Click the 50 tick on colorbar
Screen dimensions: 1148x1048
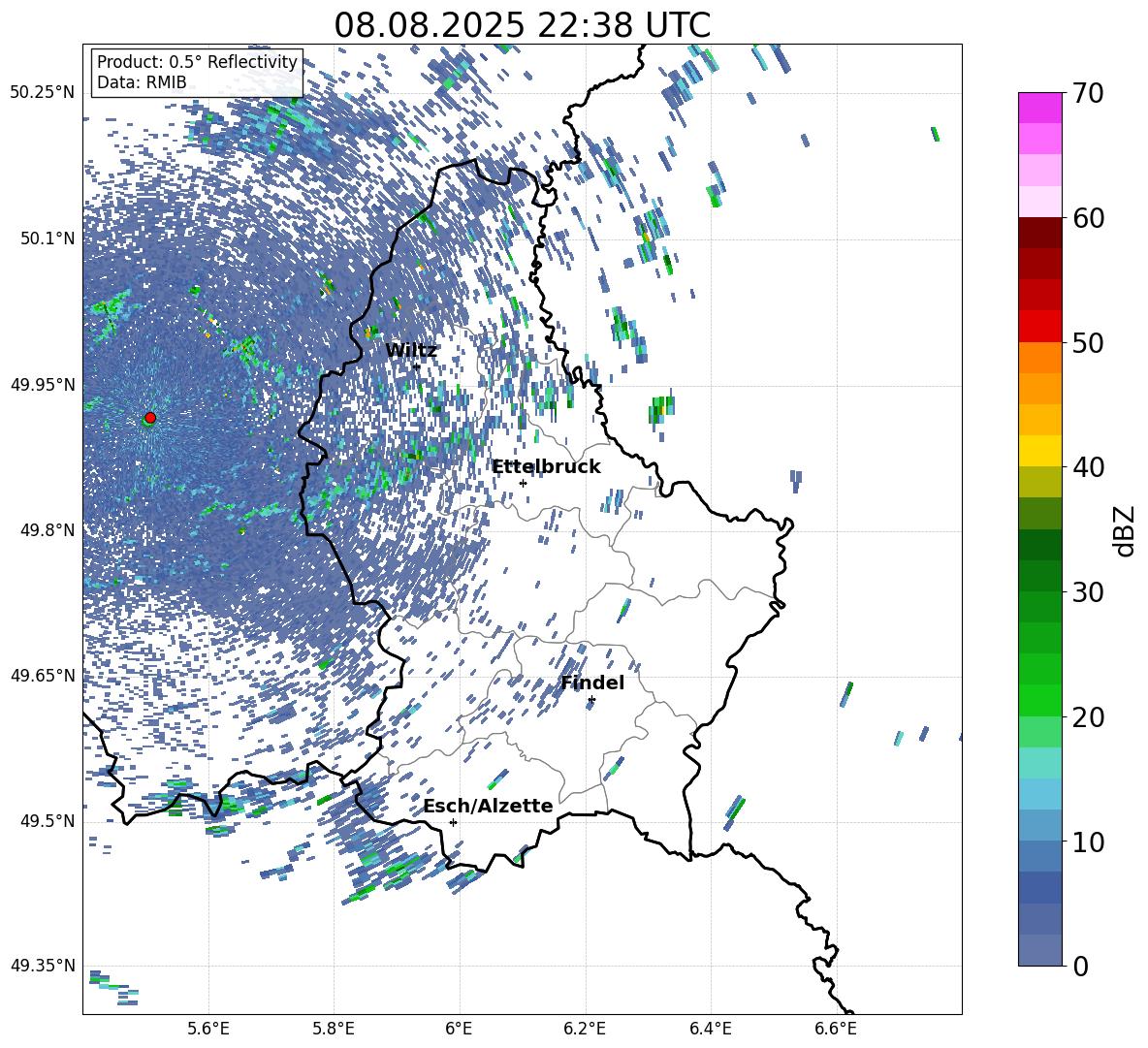tap(1088, 343)
